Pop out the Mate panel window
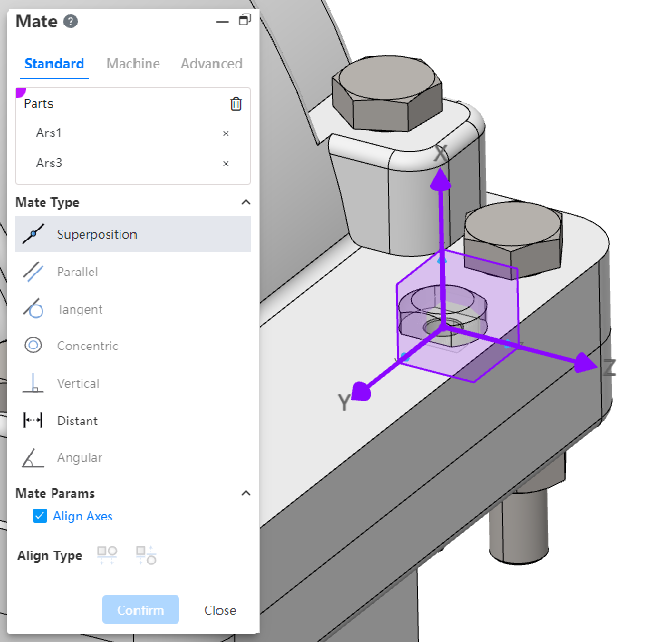653x642 pixels. [x=245, y=20]
